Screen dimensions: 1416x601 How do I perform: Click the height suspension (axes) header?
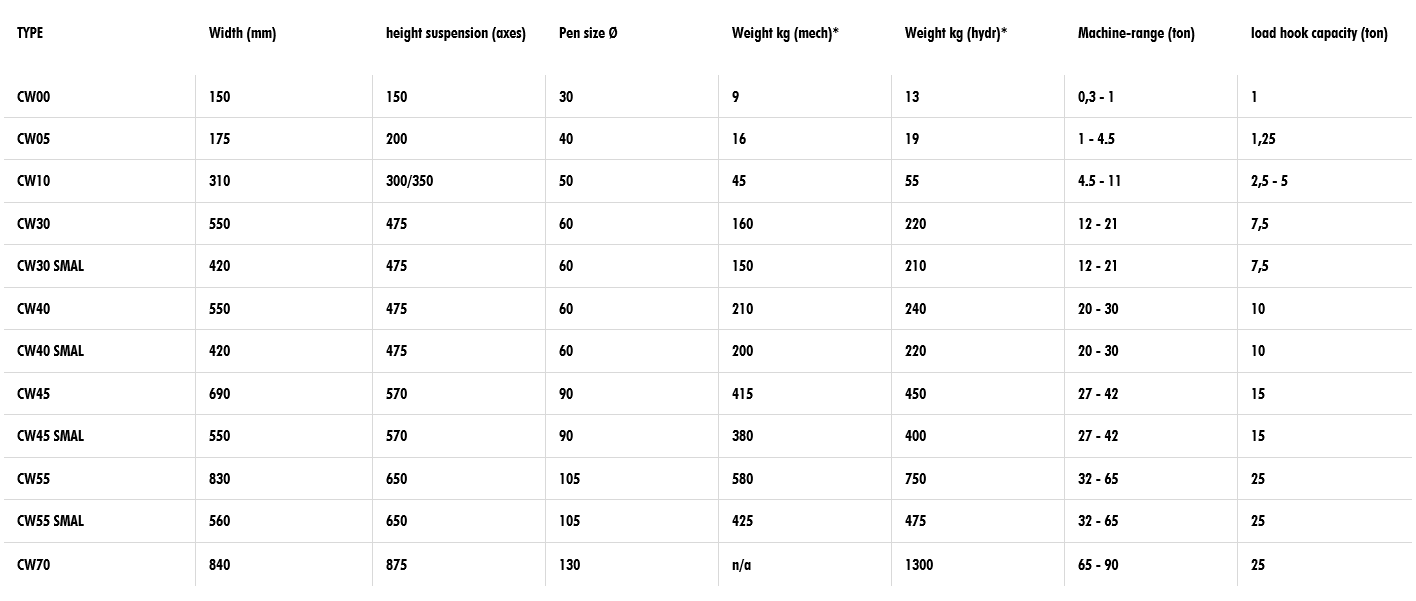click(x=456, y=33)
